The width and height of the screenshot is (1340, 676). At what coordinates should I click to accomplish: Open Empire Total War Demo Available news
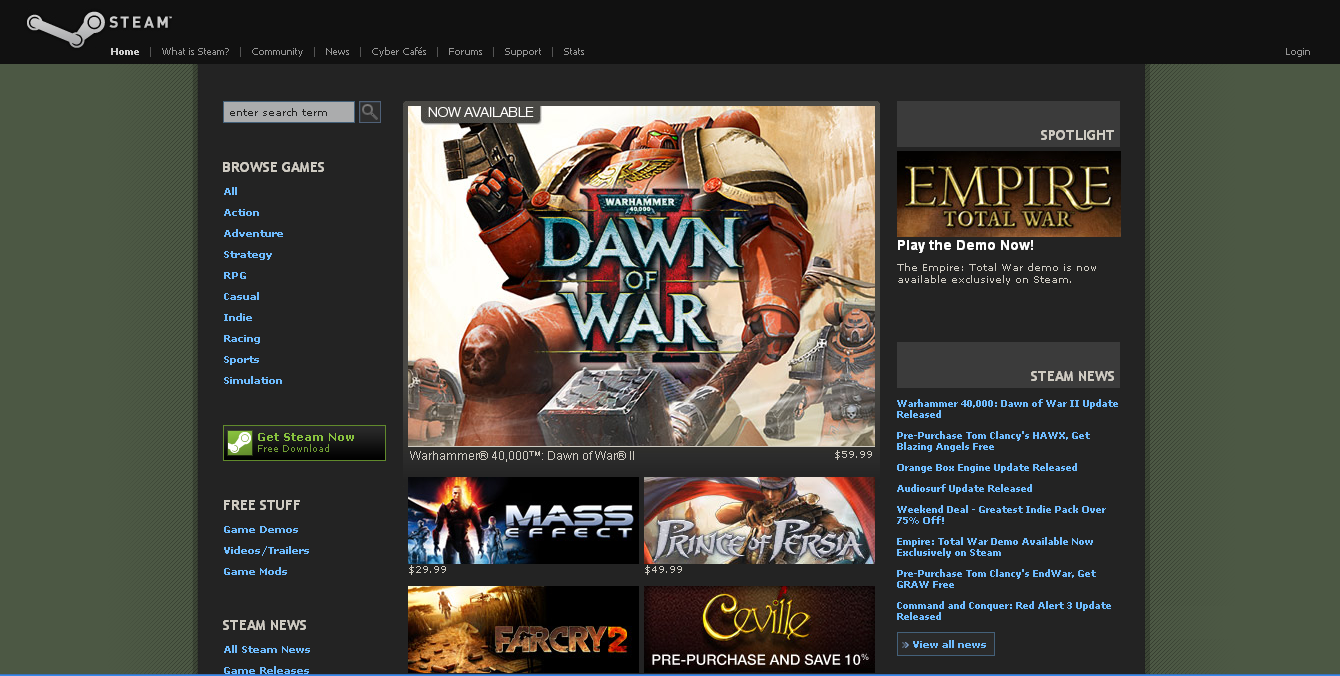pyautogui.click(x=995, y=547)
